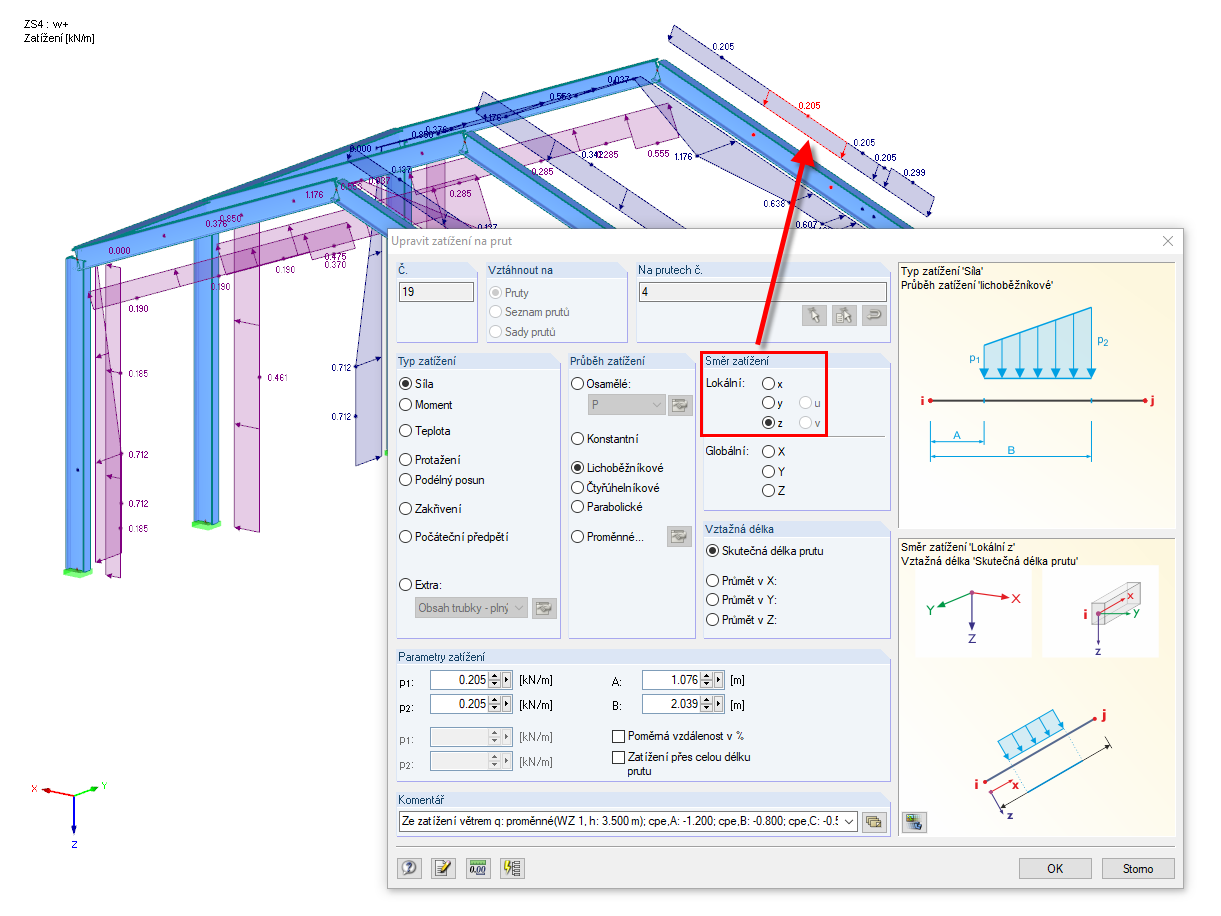Enable Poměrná vzdálenost v % checkbox
The height and width of the screenshot is (916, 1221).
pos(619,736)
